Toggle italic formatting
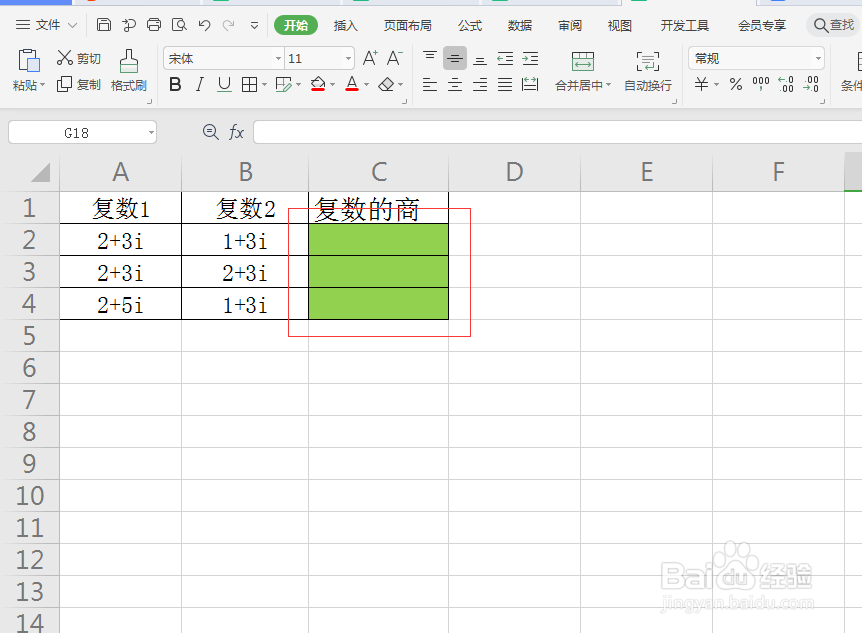Image resolution: width=862 pixels, height=633 pixels. pyautogui.click(x=200, y=85)
